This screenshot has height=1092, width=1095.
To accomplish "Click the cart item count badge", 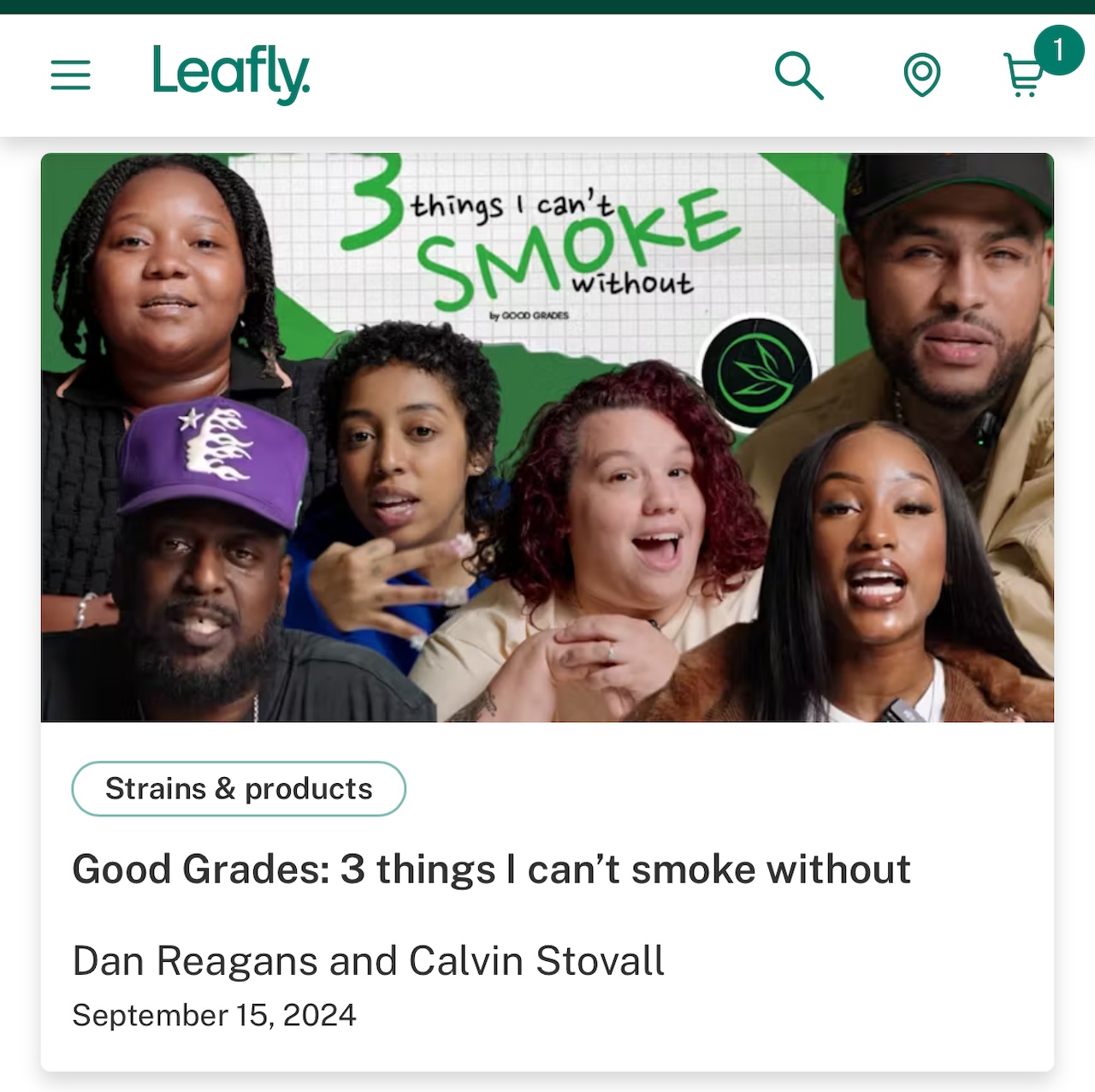I will 1058,50.
